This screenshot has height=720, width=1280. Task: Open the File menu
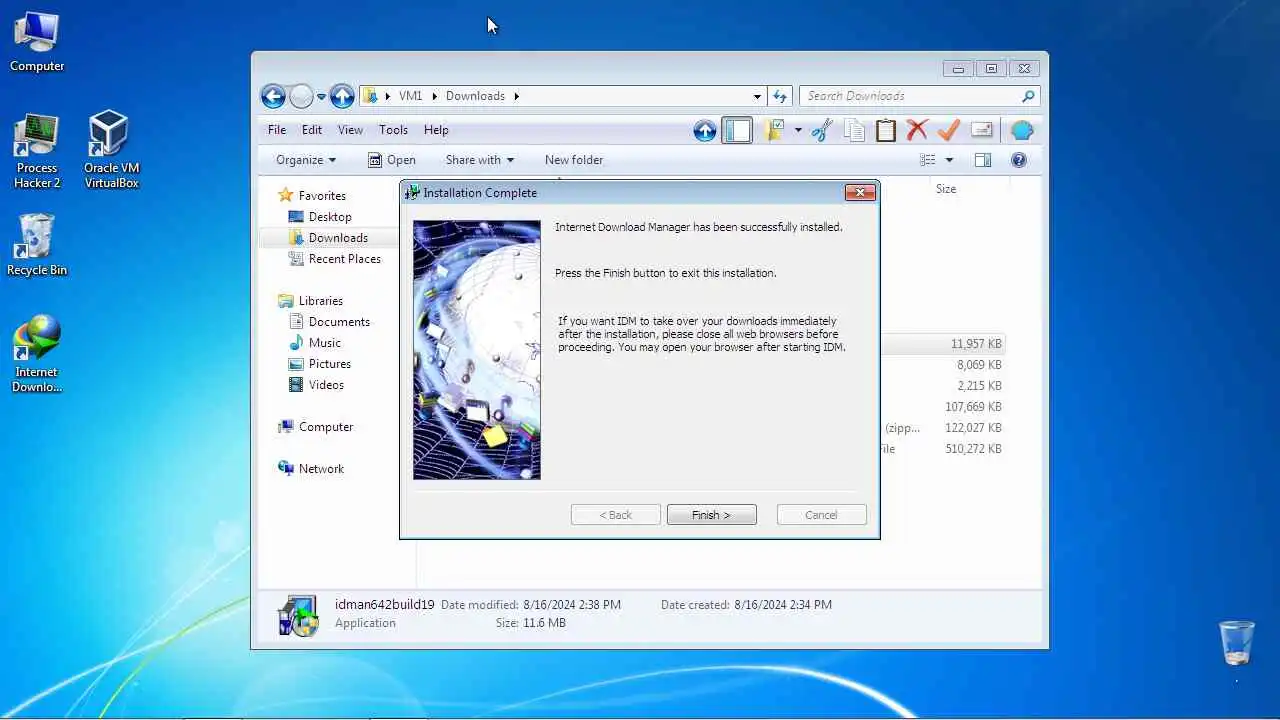point(277,130)
